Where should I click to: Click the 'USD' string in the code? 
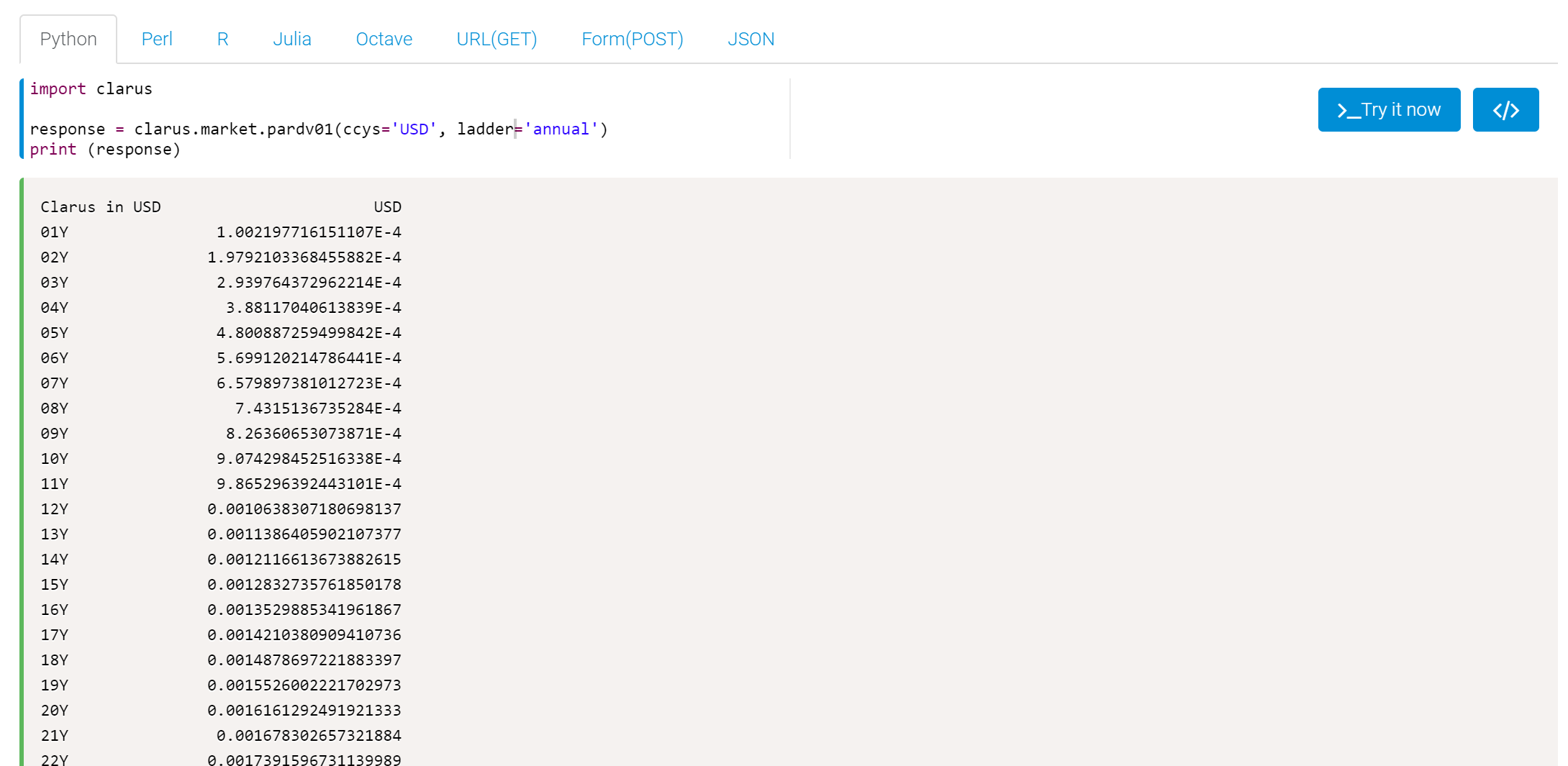[x=414, y=129]
